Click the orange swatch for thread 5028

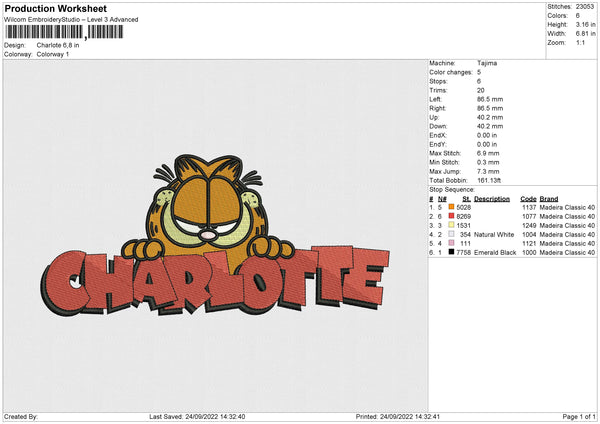451,207
